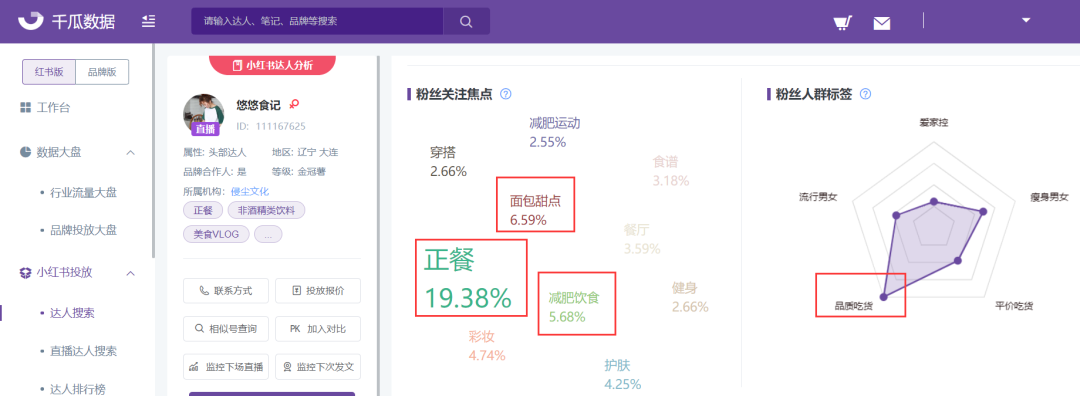This screenshot has width=1080, height=396.
Task: Click the search magnifier button
Action: (x=466, y=21)
